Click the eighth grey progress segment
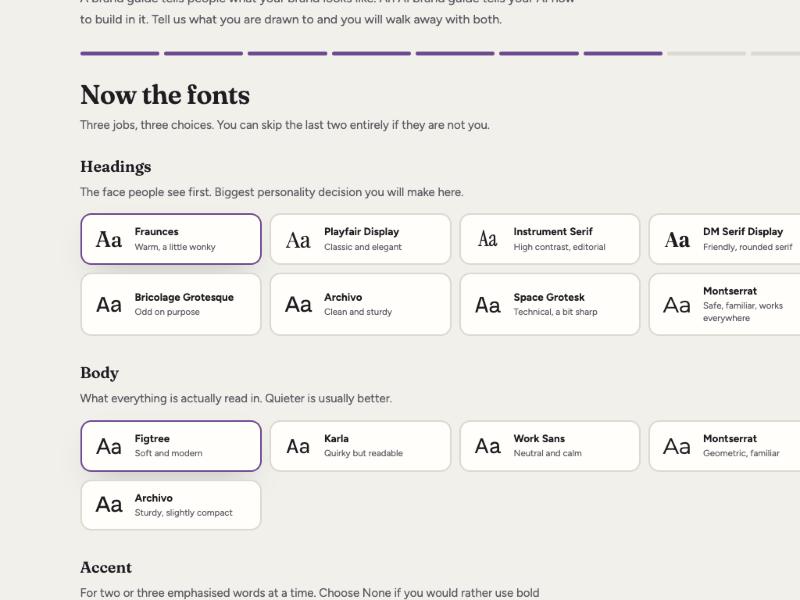800x600 pixels. pos(707,53)
